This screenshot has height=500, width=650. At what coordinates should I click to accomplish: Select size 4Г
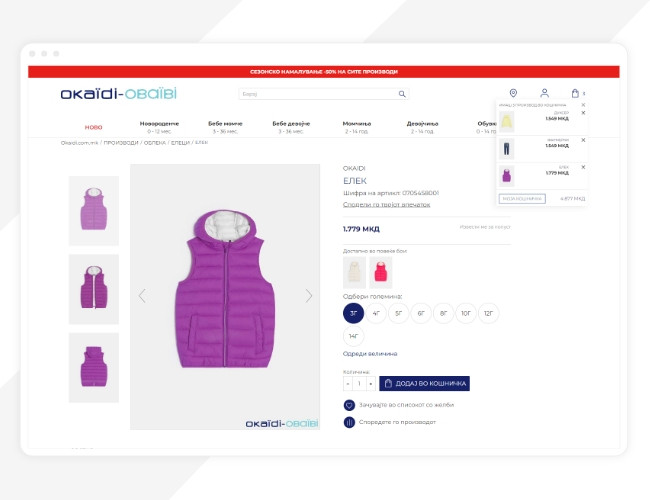pos(376,313)
